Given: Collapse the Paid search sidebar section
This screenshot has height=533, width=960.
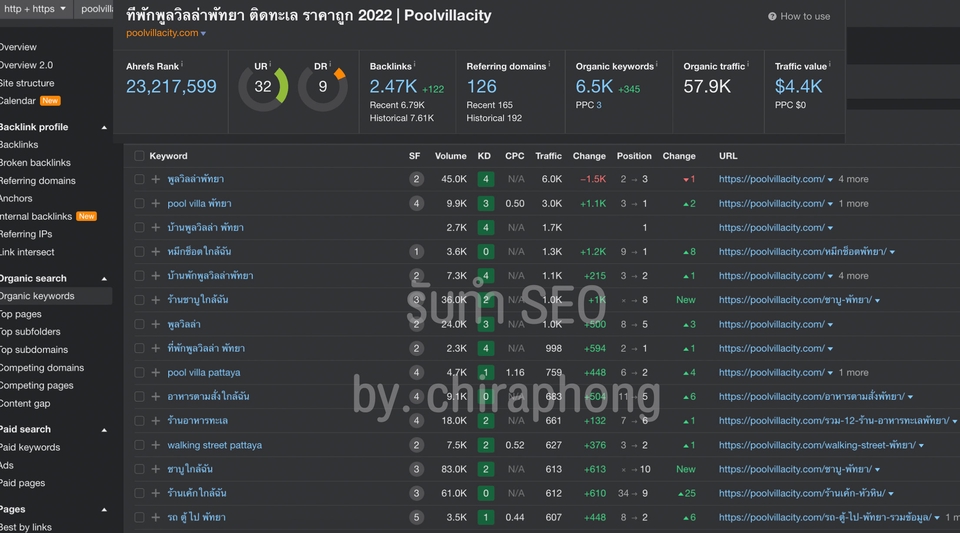Looking at the screenshot, I should click(104, 430).
